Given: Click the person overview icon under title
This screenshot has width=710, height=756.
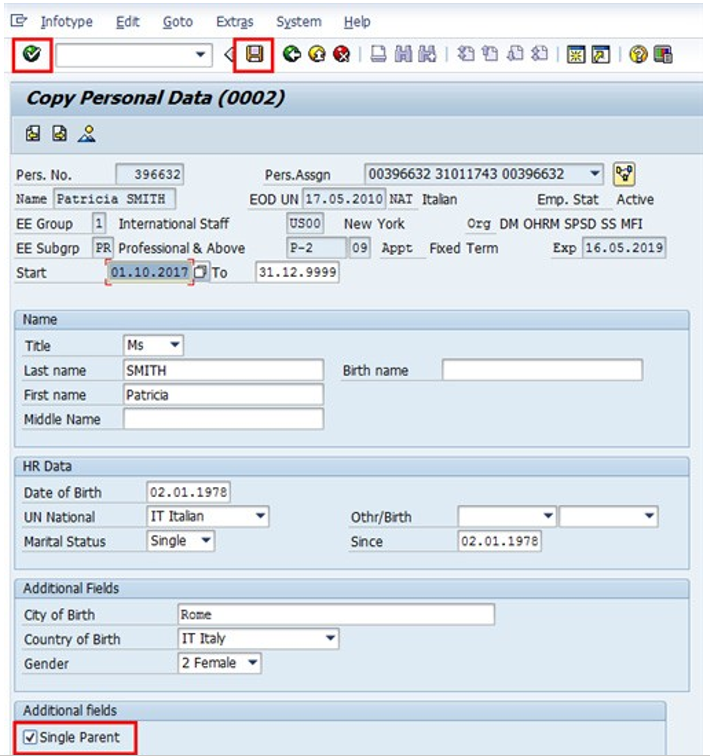Looking at the screenshot, I should pos(87,133).
